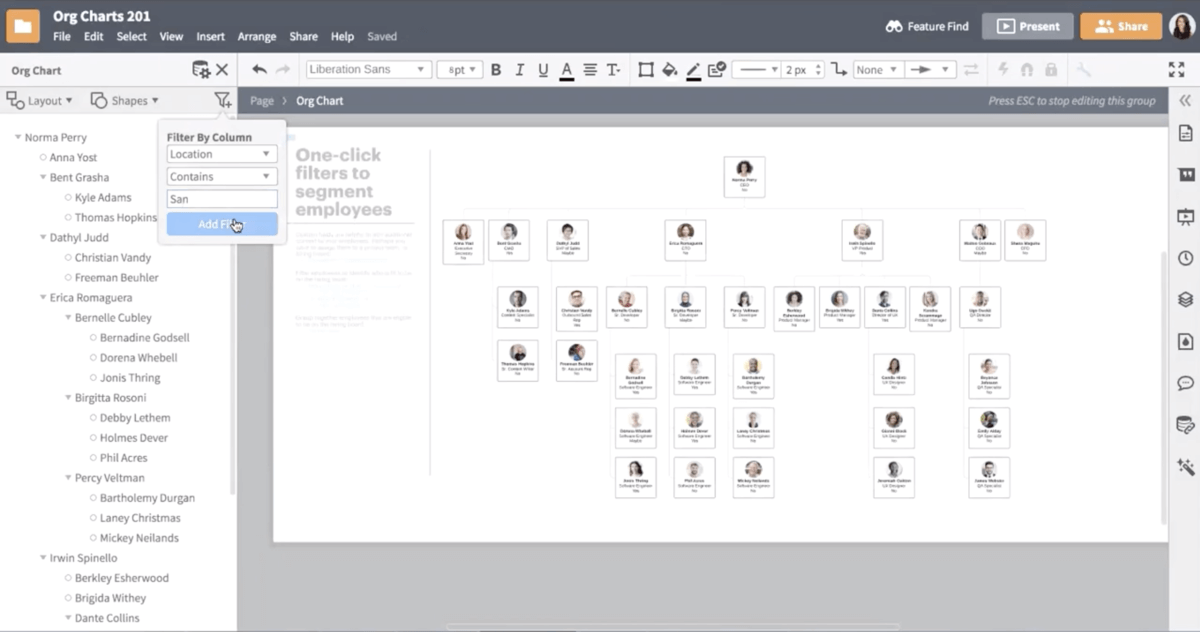Enter fullscreen using the expand icon
1200x632 pixels.
click(1176, 70)
